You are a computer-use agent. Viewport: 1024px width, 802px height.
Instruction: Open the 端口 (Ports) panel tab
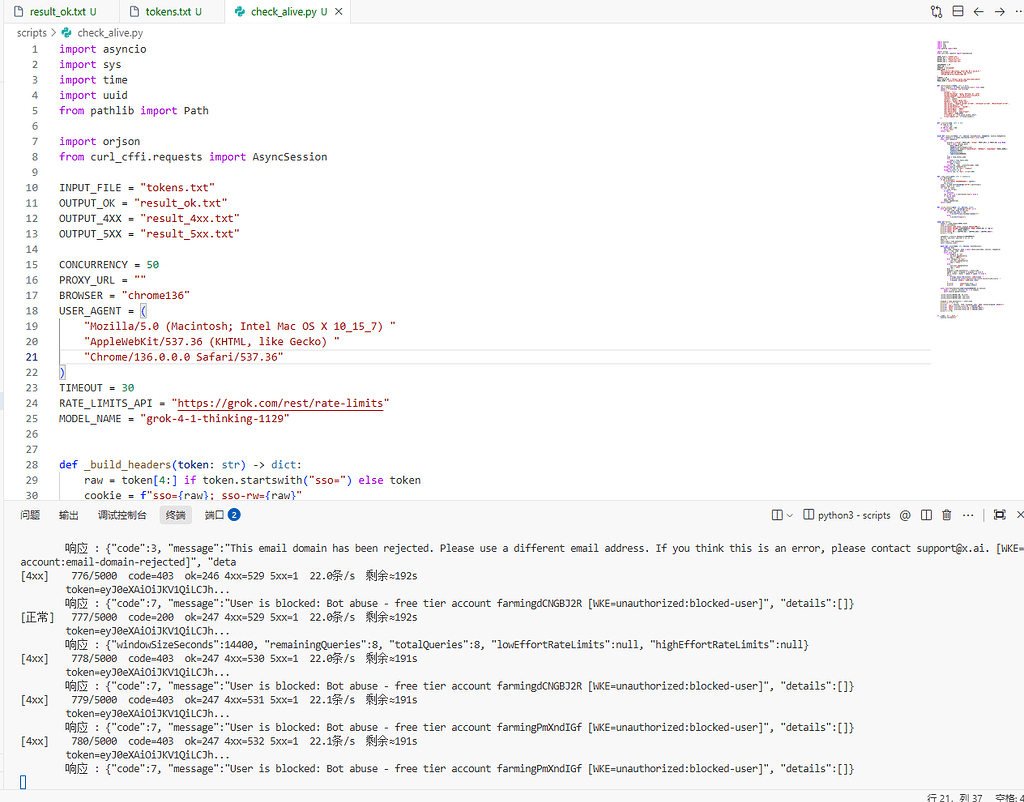222,515
